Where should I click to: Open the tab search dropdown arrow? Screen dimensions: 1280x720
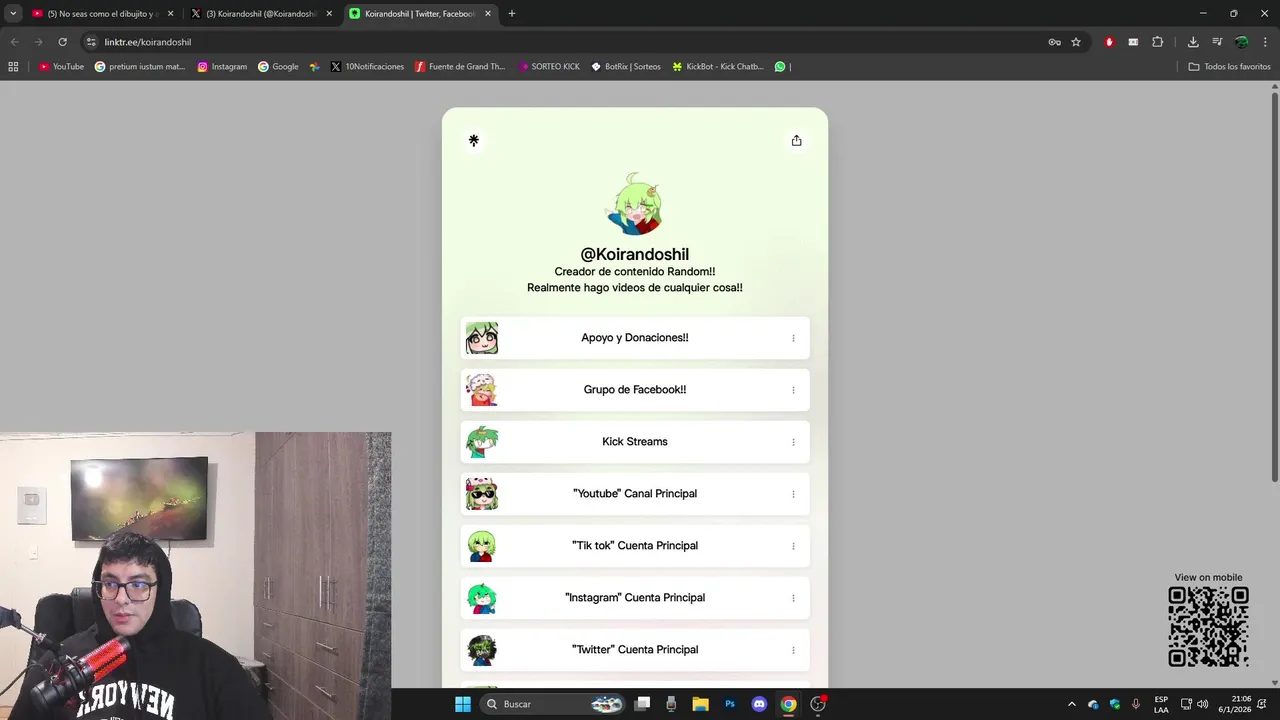click(x=13, y=14)
